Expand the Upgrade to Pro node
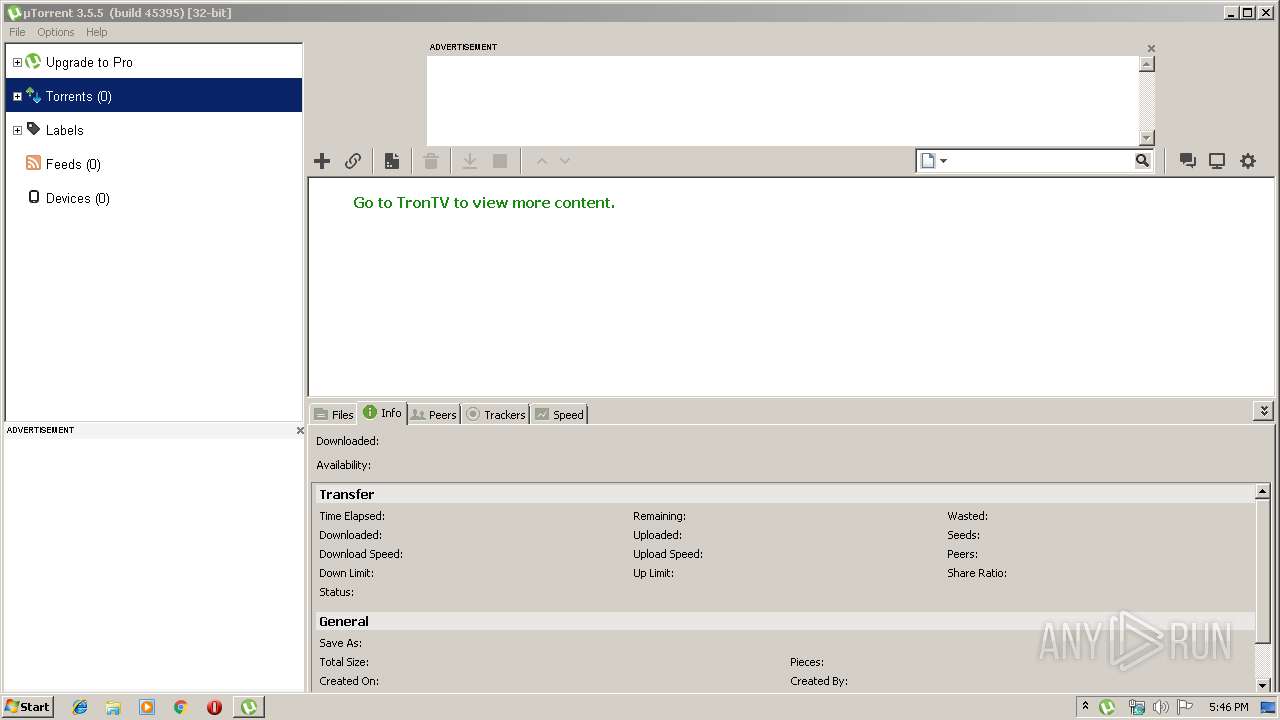Image resolution: width=1280 pixels, height=720 pixels. (17, 62)
